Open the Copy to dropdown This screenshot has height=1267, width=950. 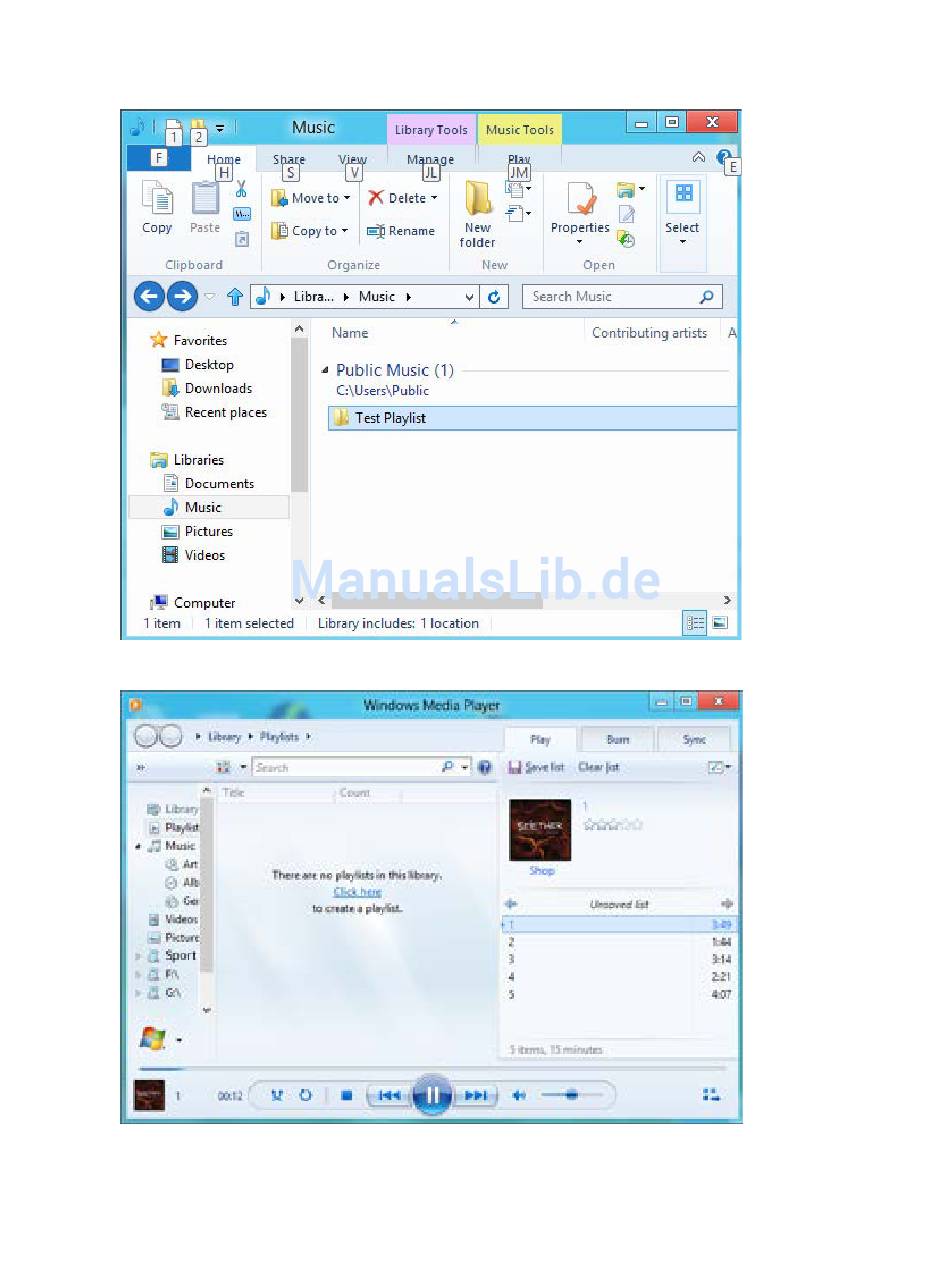pyautogui.click(x=310, y=231)
